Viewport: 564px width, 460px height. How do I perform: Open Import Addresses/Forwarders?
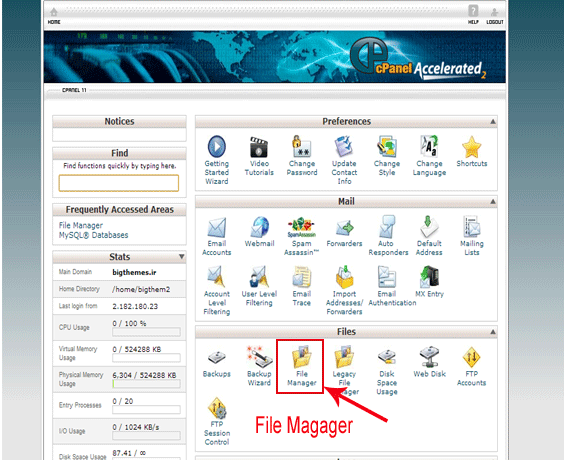click(344, 290)
